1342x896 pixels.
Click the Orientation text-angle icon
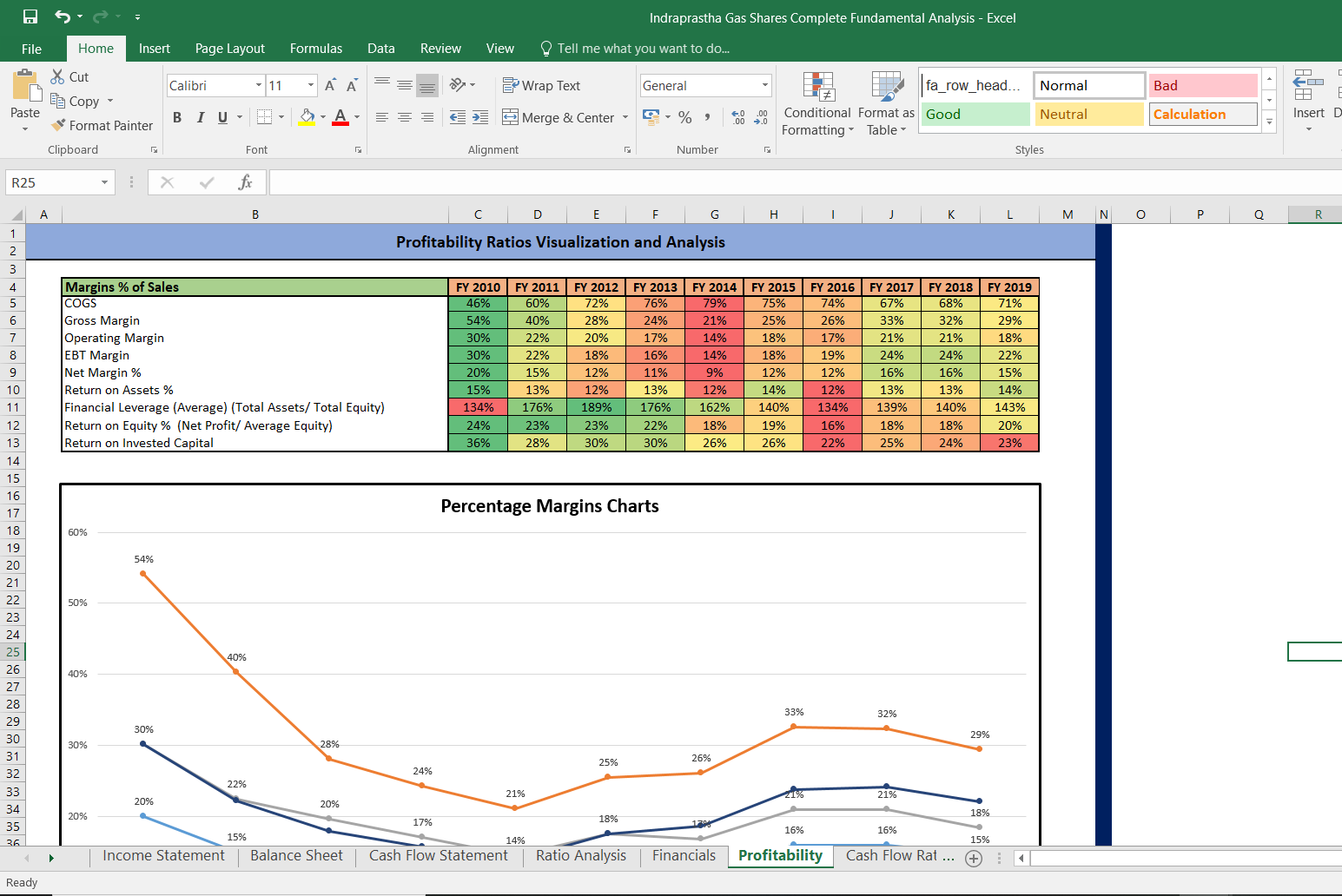(x=458, y=85)
